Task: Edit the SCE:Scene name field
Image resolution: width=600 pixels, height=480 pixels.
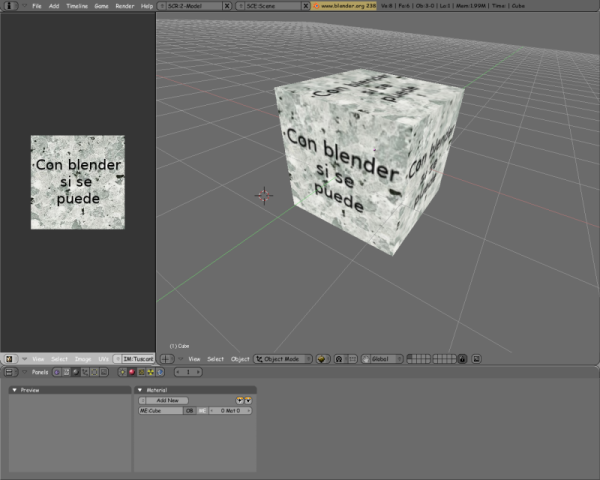Action: tap(273, 6)
